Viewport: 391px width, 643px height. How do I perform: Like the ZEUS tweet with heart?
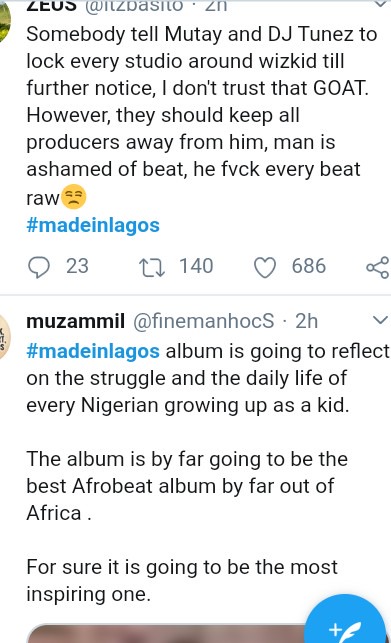(265, 267)
